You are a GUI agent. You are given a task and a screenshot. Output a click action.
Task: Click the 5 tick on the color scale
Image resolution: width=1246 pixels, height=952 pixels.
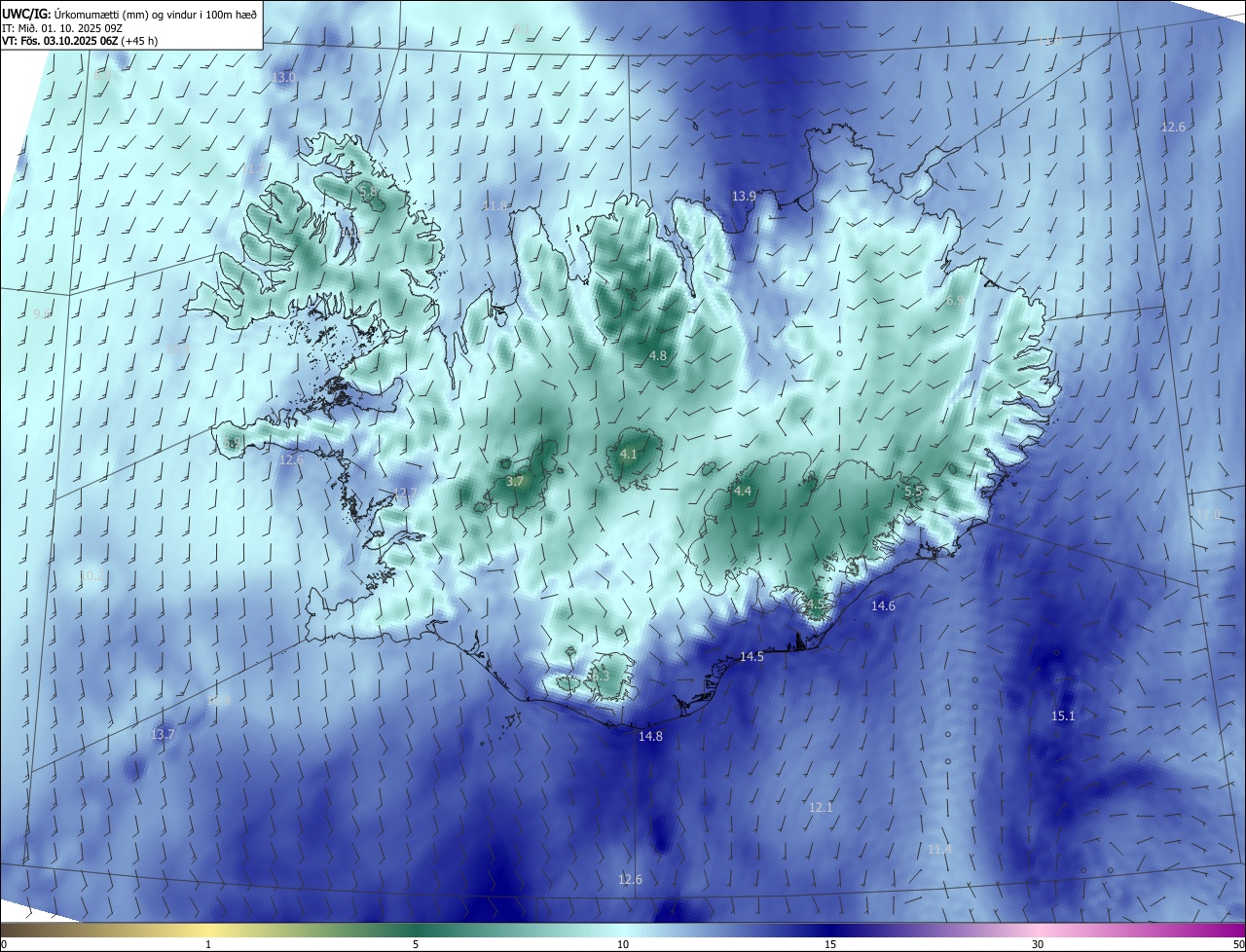pyautogui.click(x=416, y=944)
